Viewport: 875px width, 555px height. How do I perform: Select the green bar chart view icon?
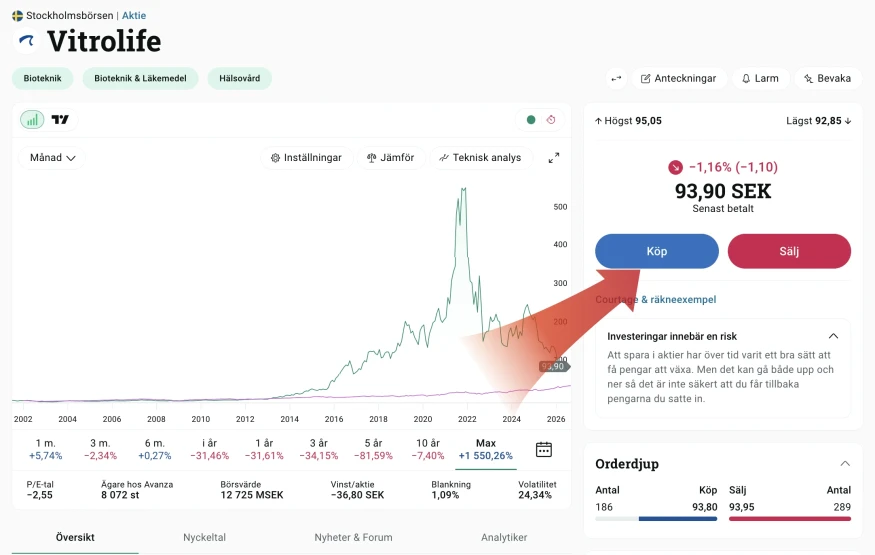[32, 119]
